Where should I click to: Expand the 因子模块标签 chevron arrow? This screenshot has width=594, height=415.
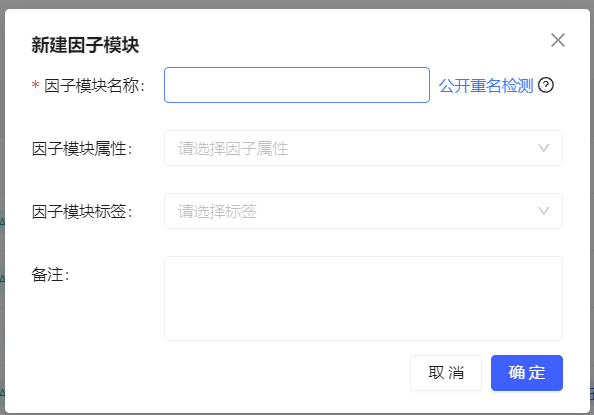(x=544, y=211)
